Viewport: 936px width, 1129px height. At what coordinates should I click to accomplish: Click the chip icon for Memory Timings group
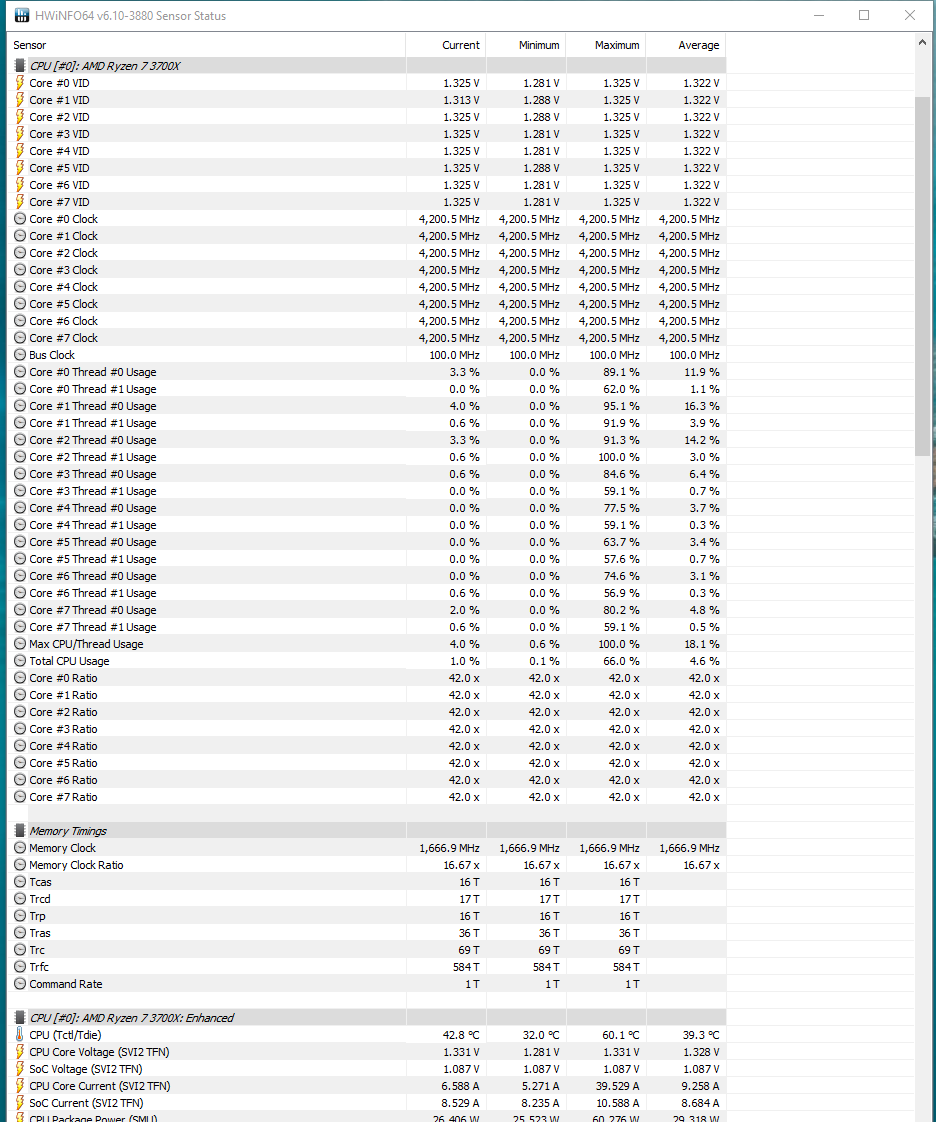[x=20, y=830]
